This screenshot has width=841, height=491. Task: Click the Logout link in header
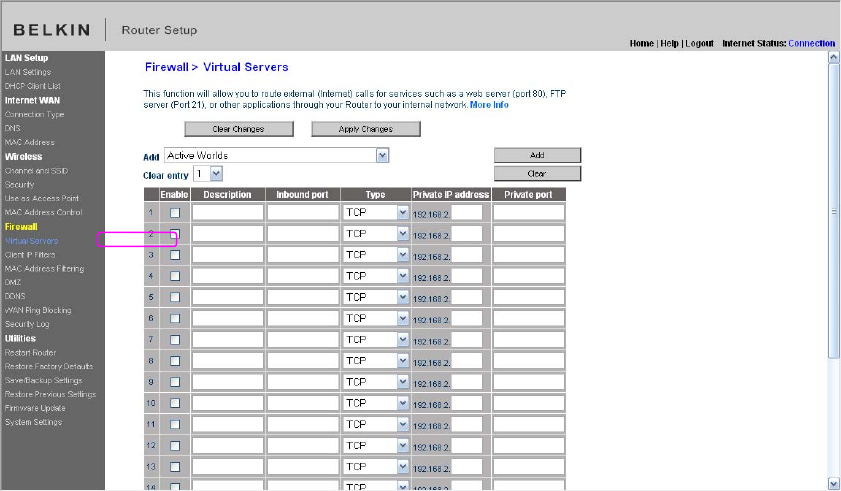699,43
